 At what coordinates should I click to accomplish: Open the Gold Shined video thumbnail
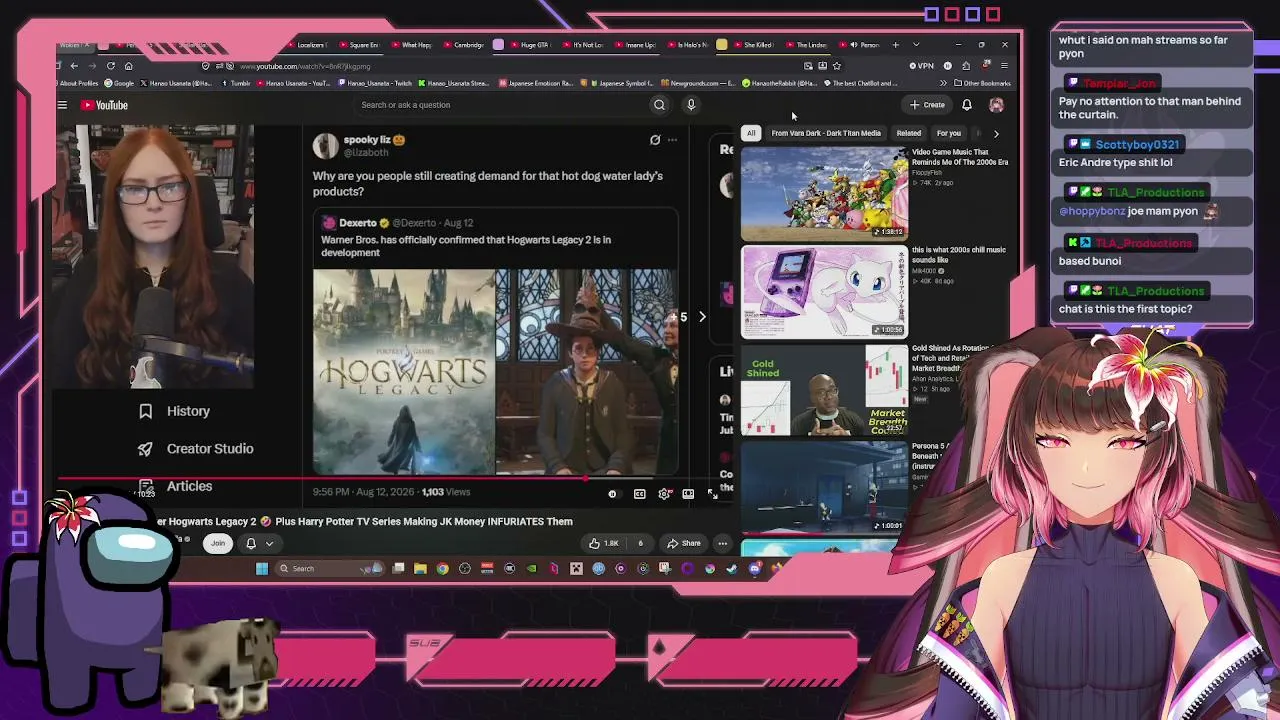pyautogui.click(x=824, y=390)
